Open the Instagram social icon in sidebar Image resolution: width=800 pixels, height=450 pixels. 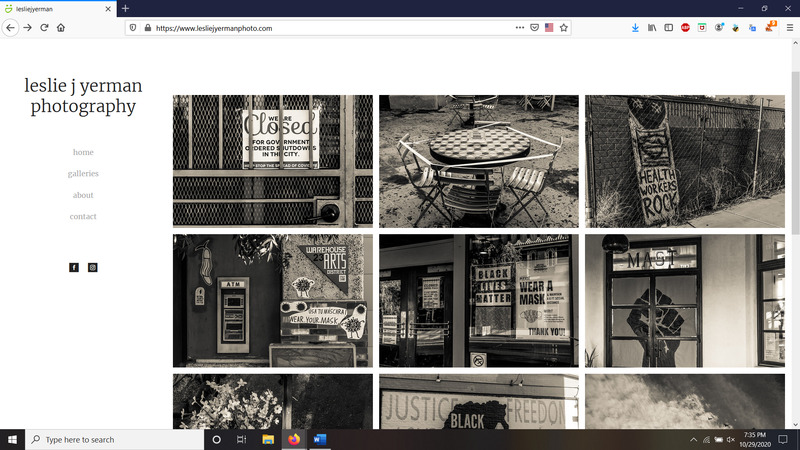(93, 267)
